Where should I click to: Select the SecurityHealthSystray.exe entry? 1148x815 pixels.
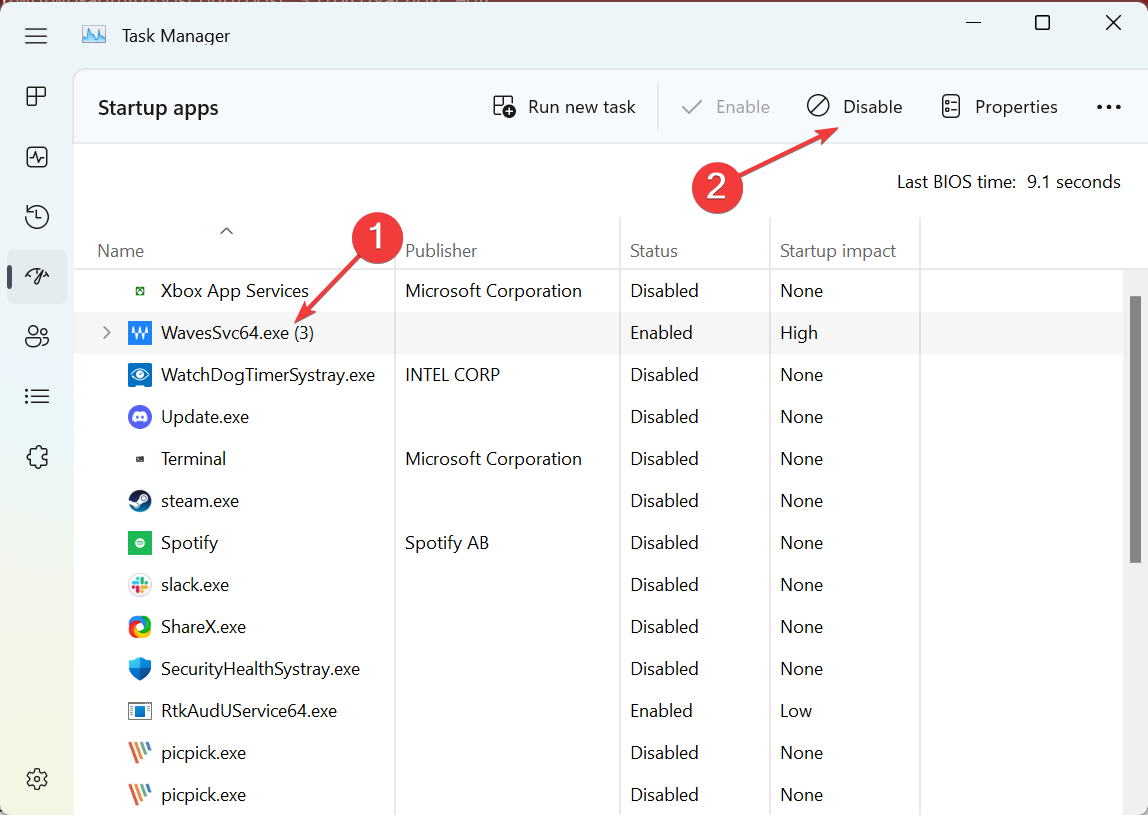[260, 669]
